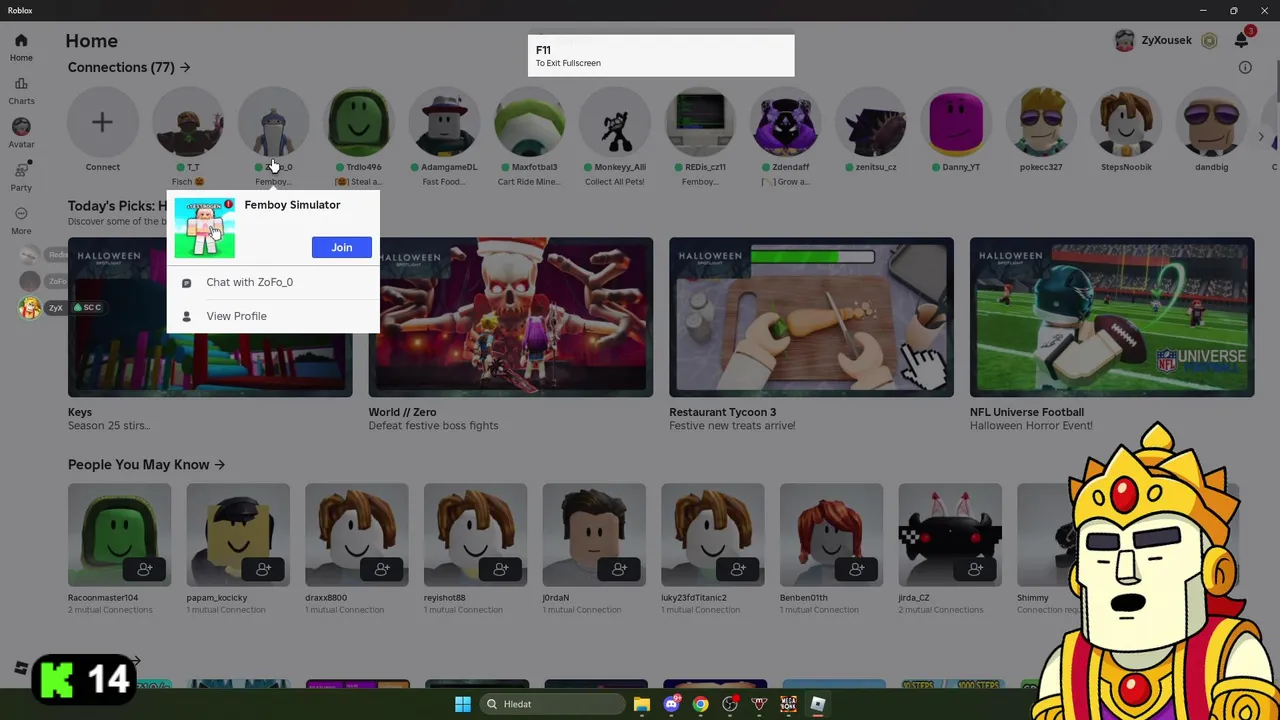Open pokecc327's connection avatar
1280x720 pixels.
click(1041, 123)
